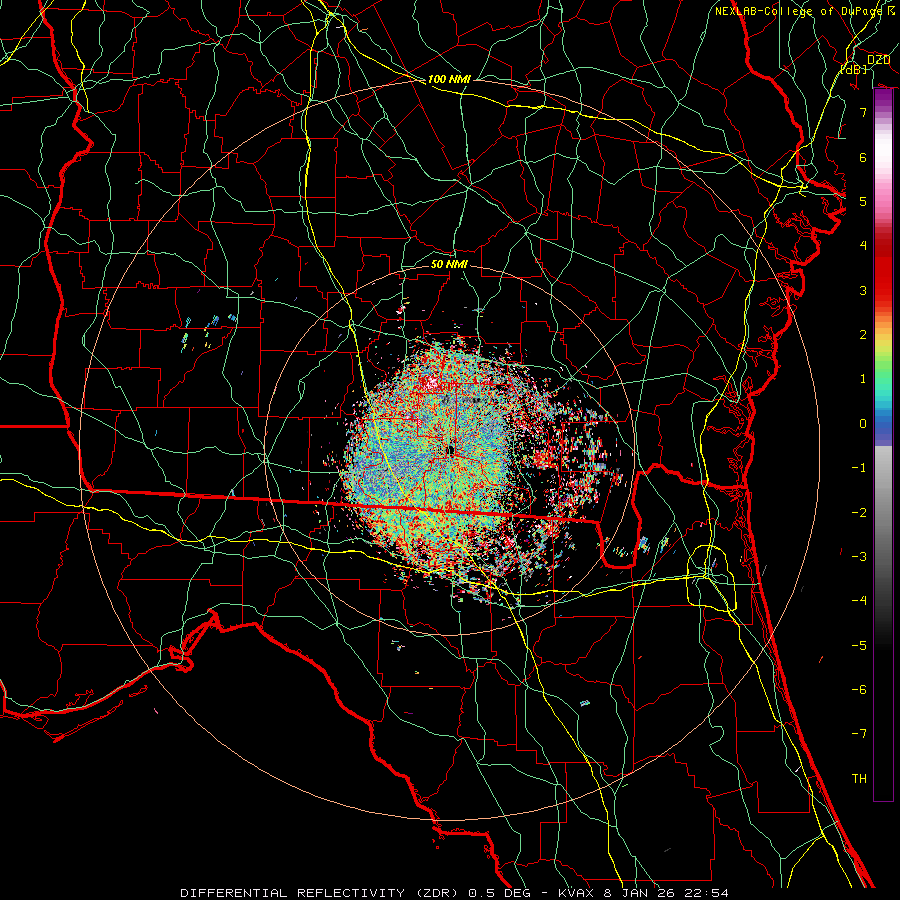Click the 100 NMI range ring label

(x=449, y=79)
